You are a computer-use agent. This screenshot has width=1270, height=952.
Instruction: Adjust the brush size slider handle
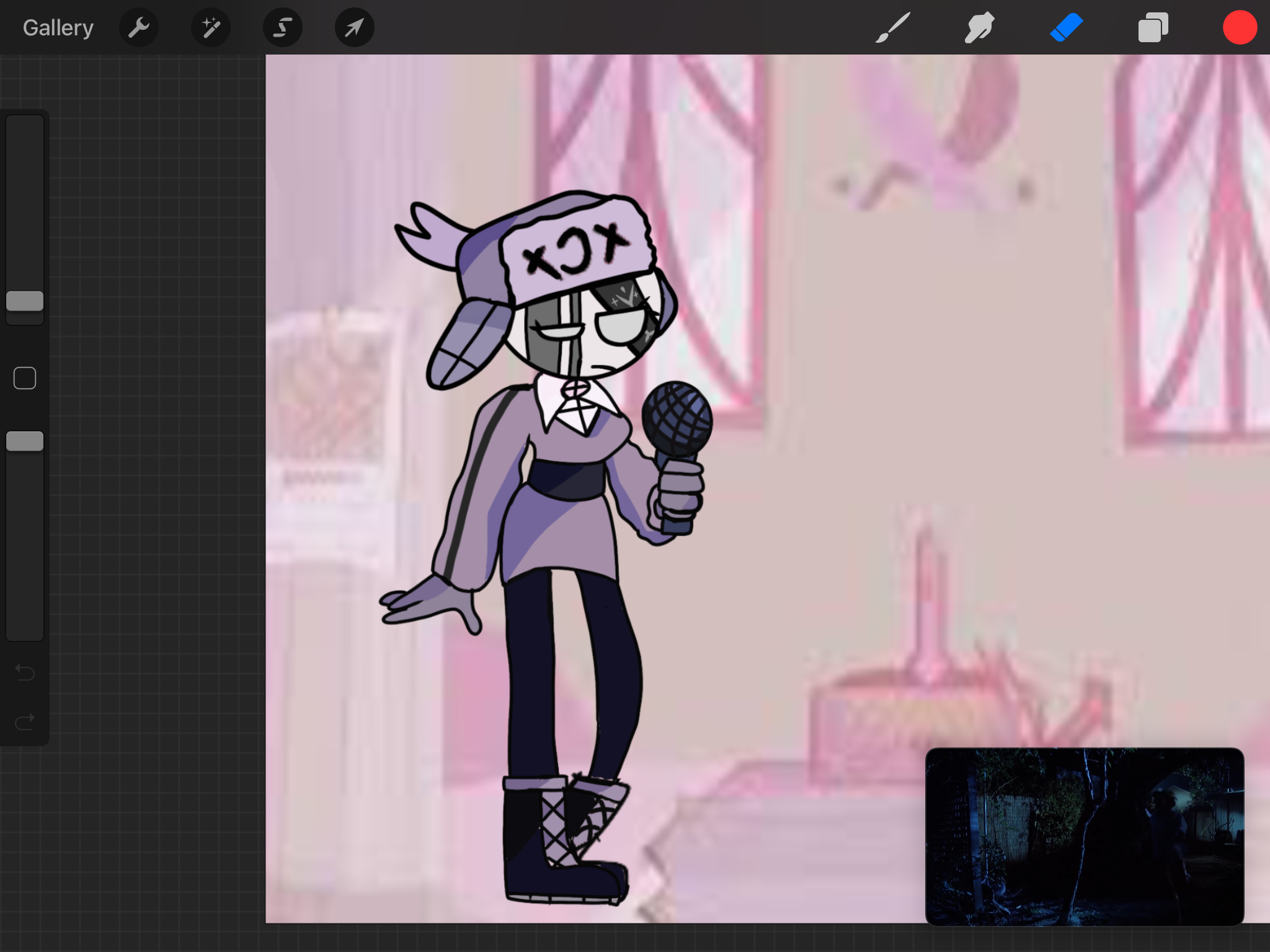pyautogui.click(x=25, y=301)
